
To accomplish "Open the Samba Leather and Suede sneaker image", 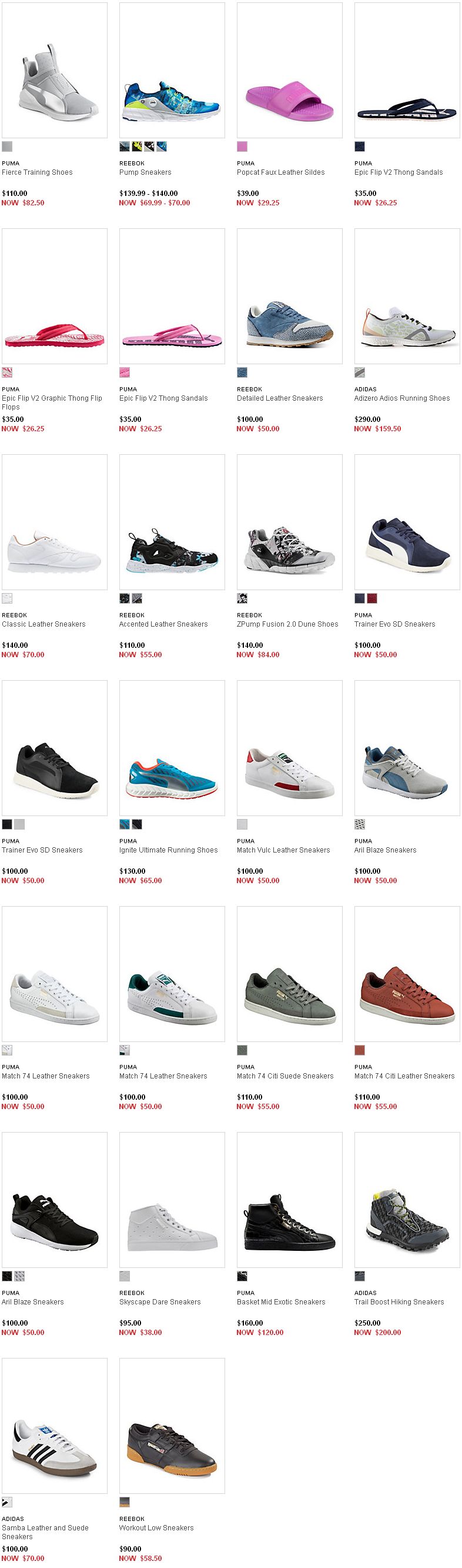I will (x=55, y=1426).
